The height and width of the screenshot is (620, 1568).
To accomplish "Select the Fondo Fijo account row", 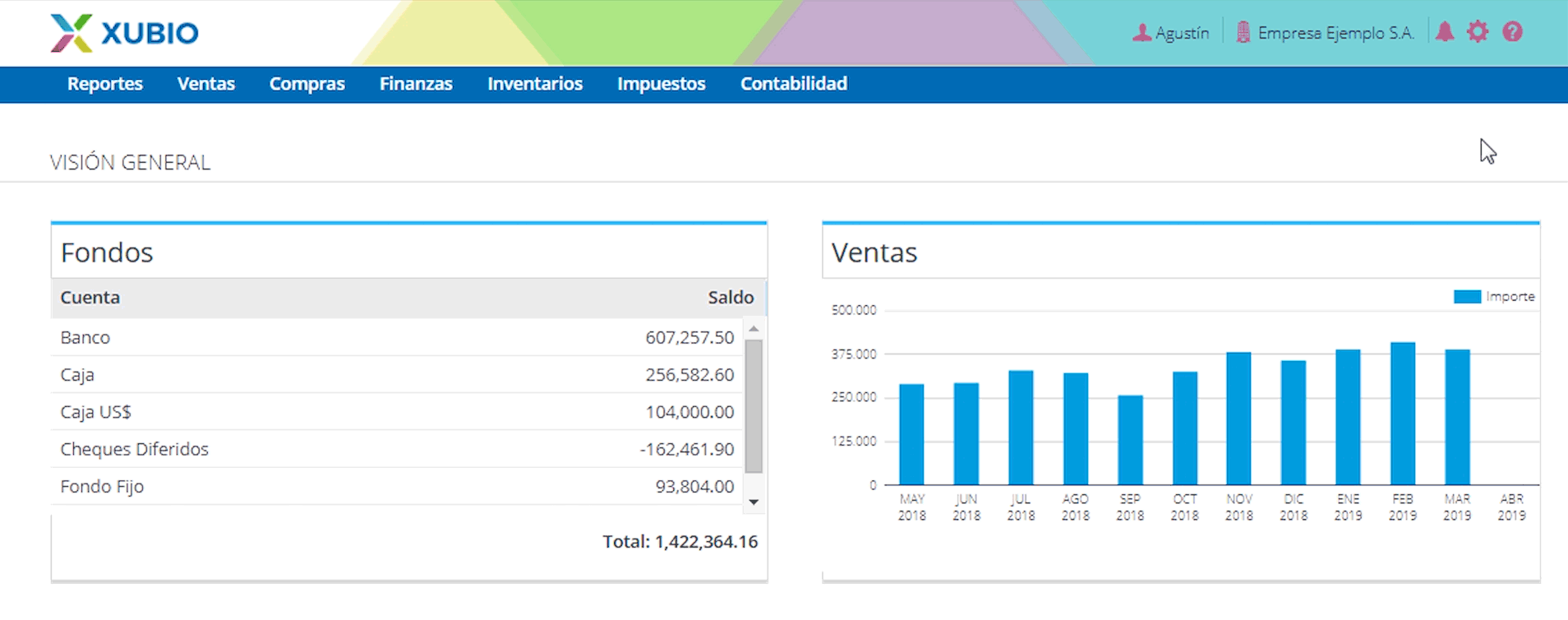I will [397, 486].
